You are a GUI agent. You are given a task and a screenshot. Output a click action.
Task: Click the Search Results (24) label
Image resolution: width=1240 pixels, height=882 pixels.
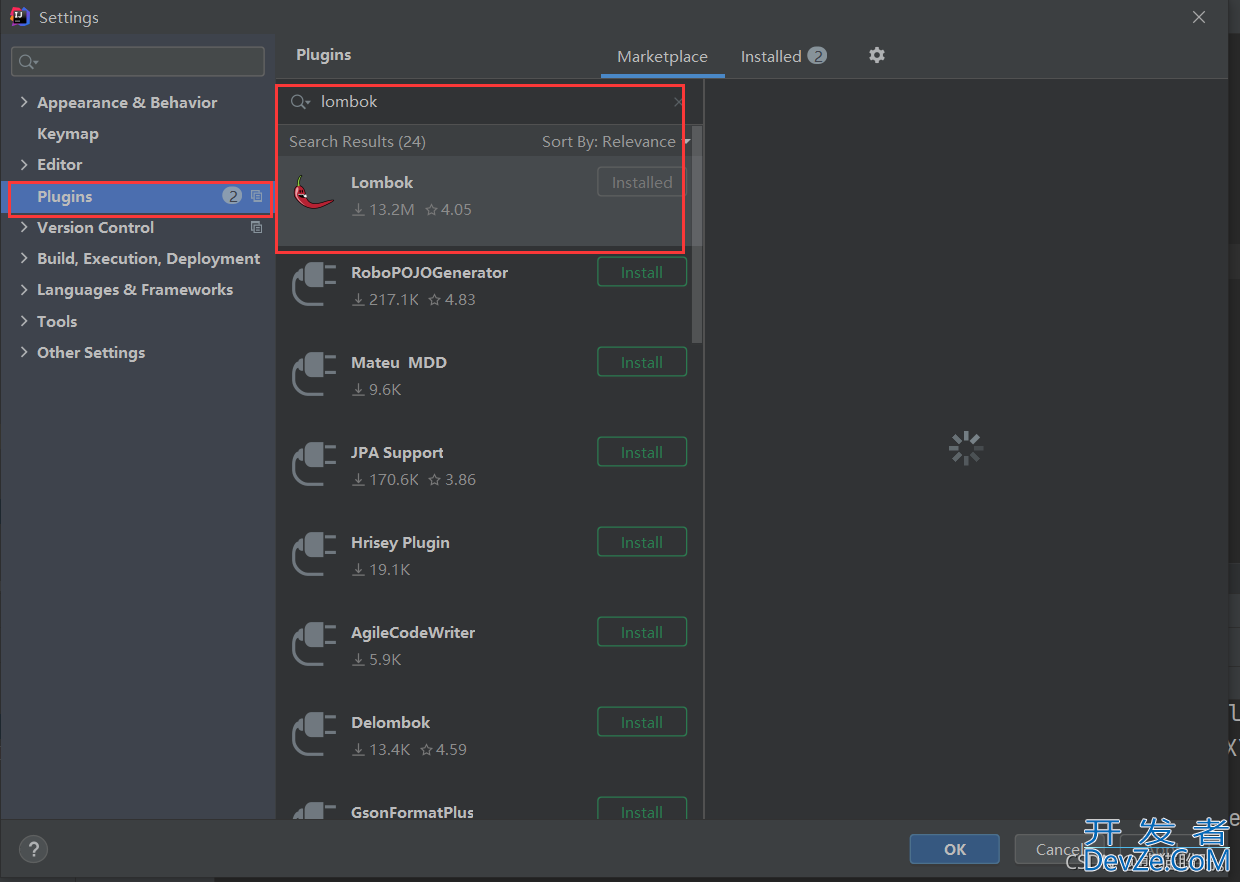pos(357,142)
